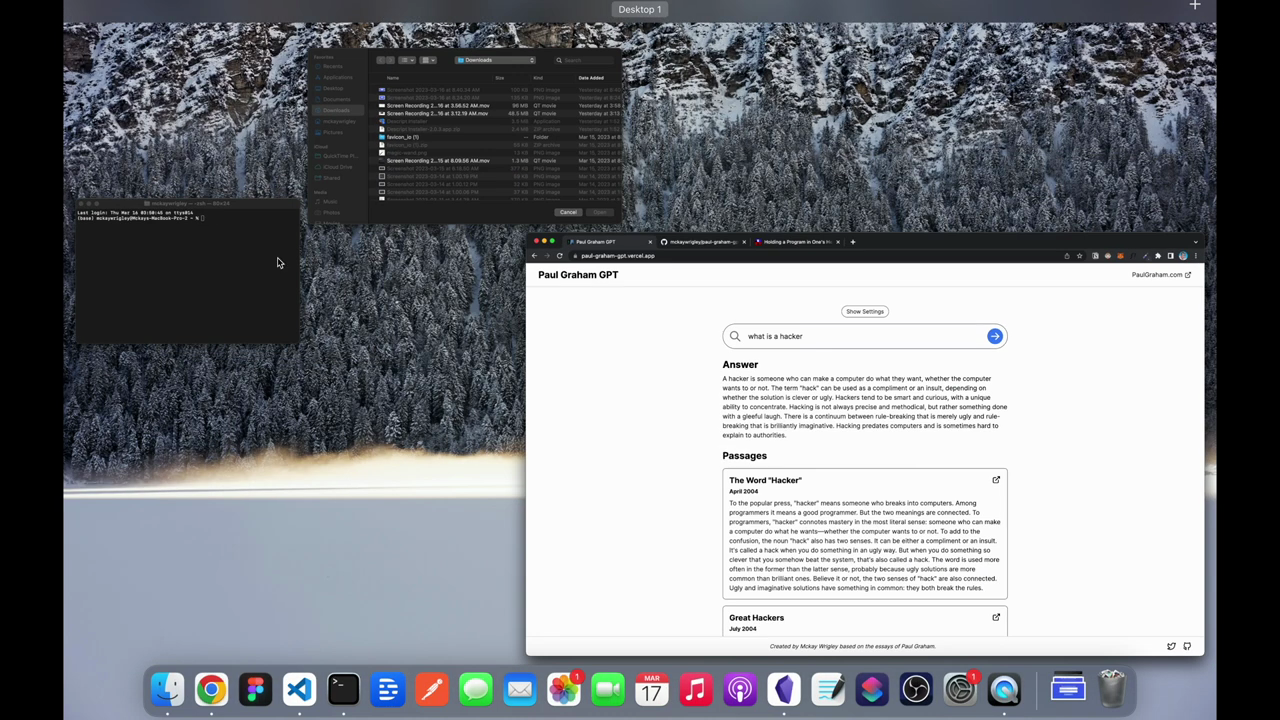Open Mail from the Dock
1280x720 pixels.
point(519,689)
